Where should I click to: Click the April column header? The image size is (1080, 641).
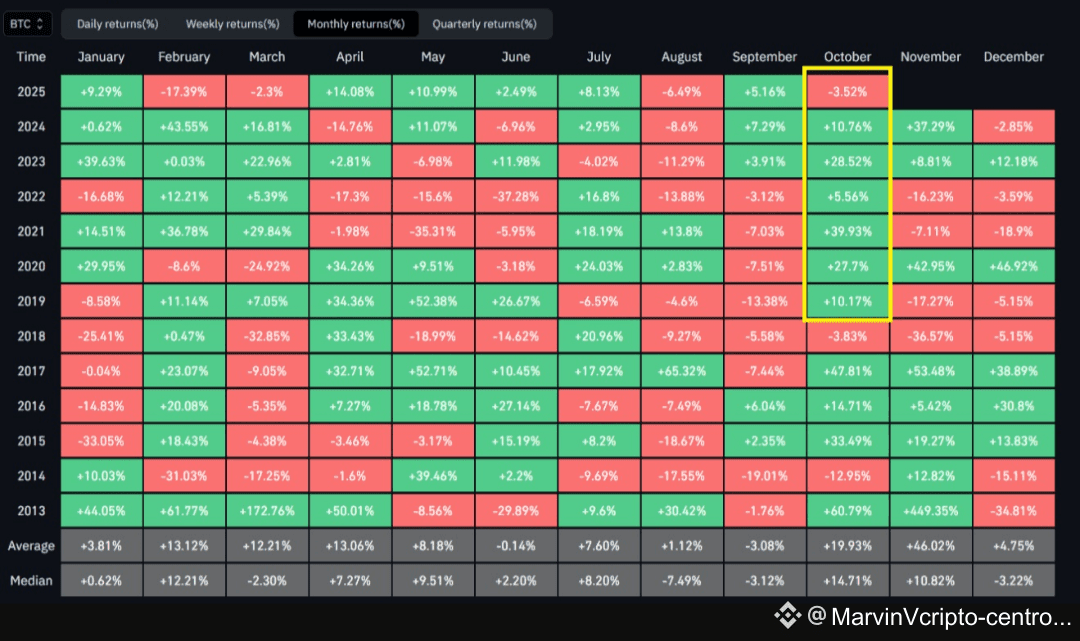350,56
